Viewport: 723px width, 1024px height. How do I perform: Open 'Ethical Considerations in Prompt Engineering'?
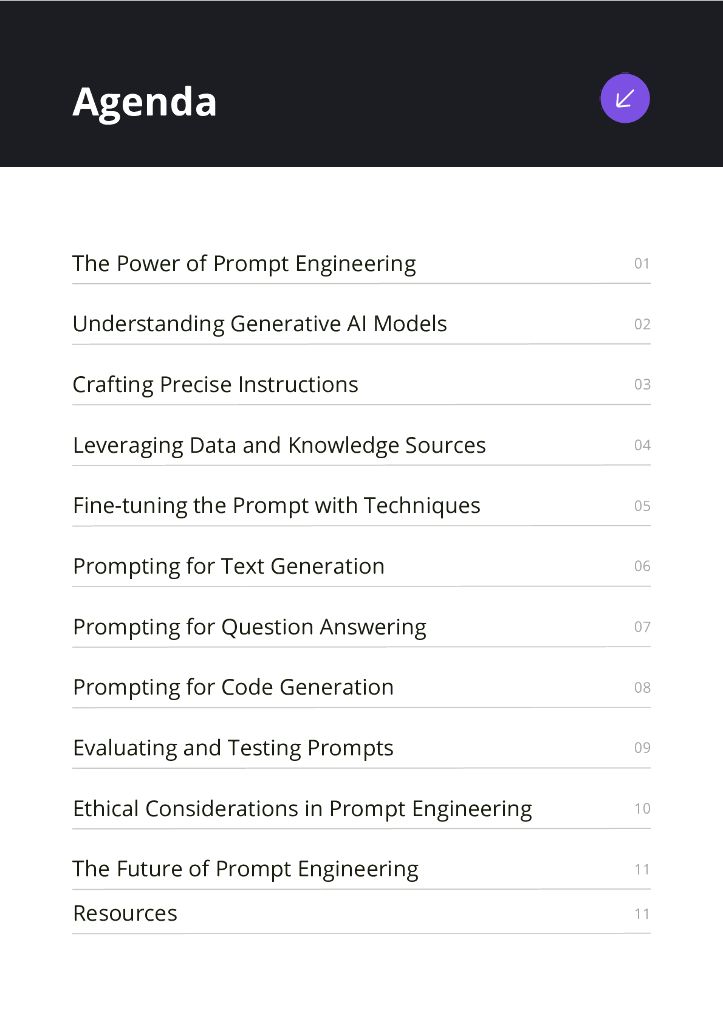[x=302, y=809]
